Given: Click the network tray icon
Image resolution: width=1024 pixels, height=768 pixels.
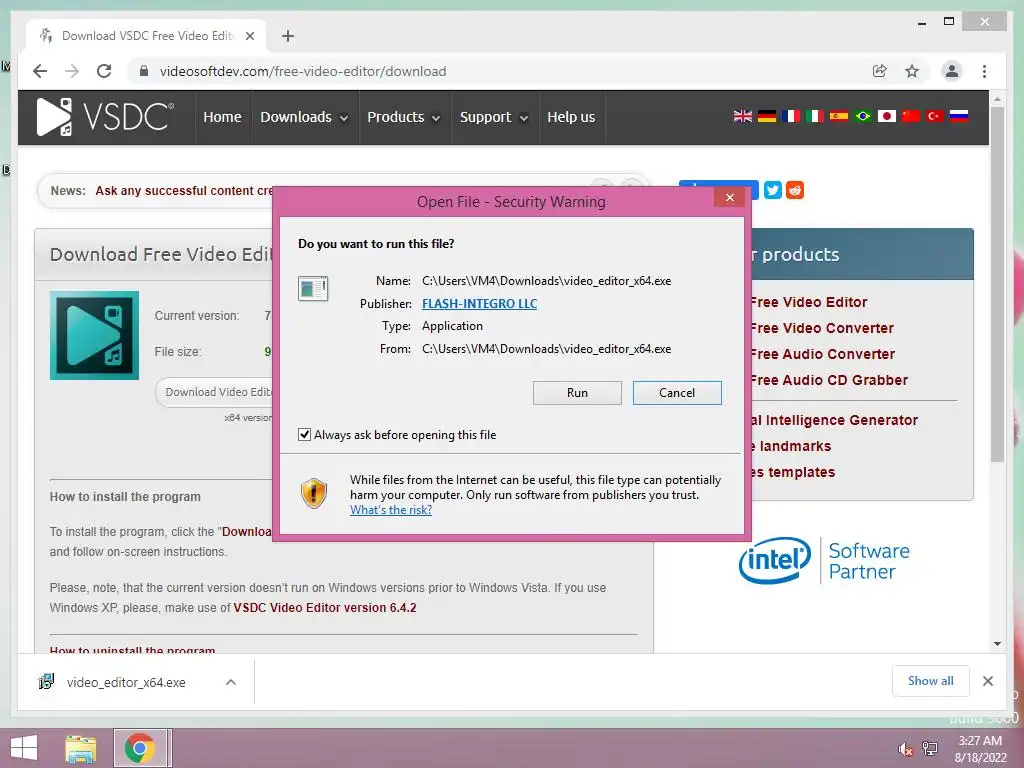Looking at the screenshot, I should coord(930,749).
